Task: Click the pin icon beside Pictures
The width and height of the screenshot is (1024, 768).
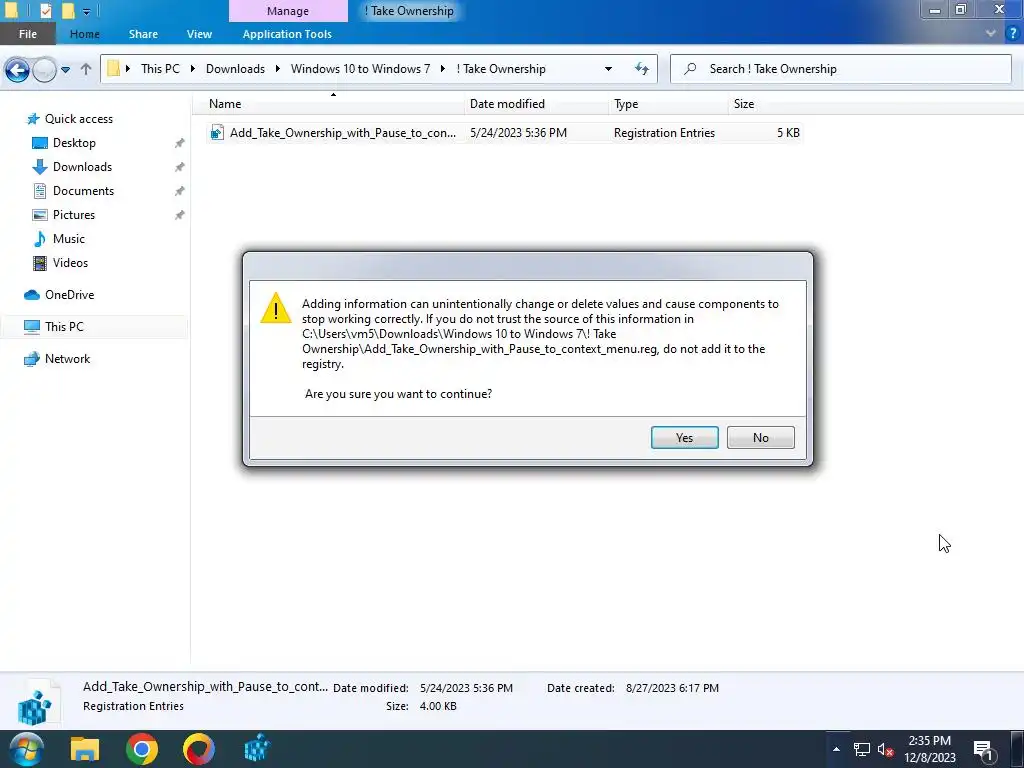Action: pos(179,215)
